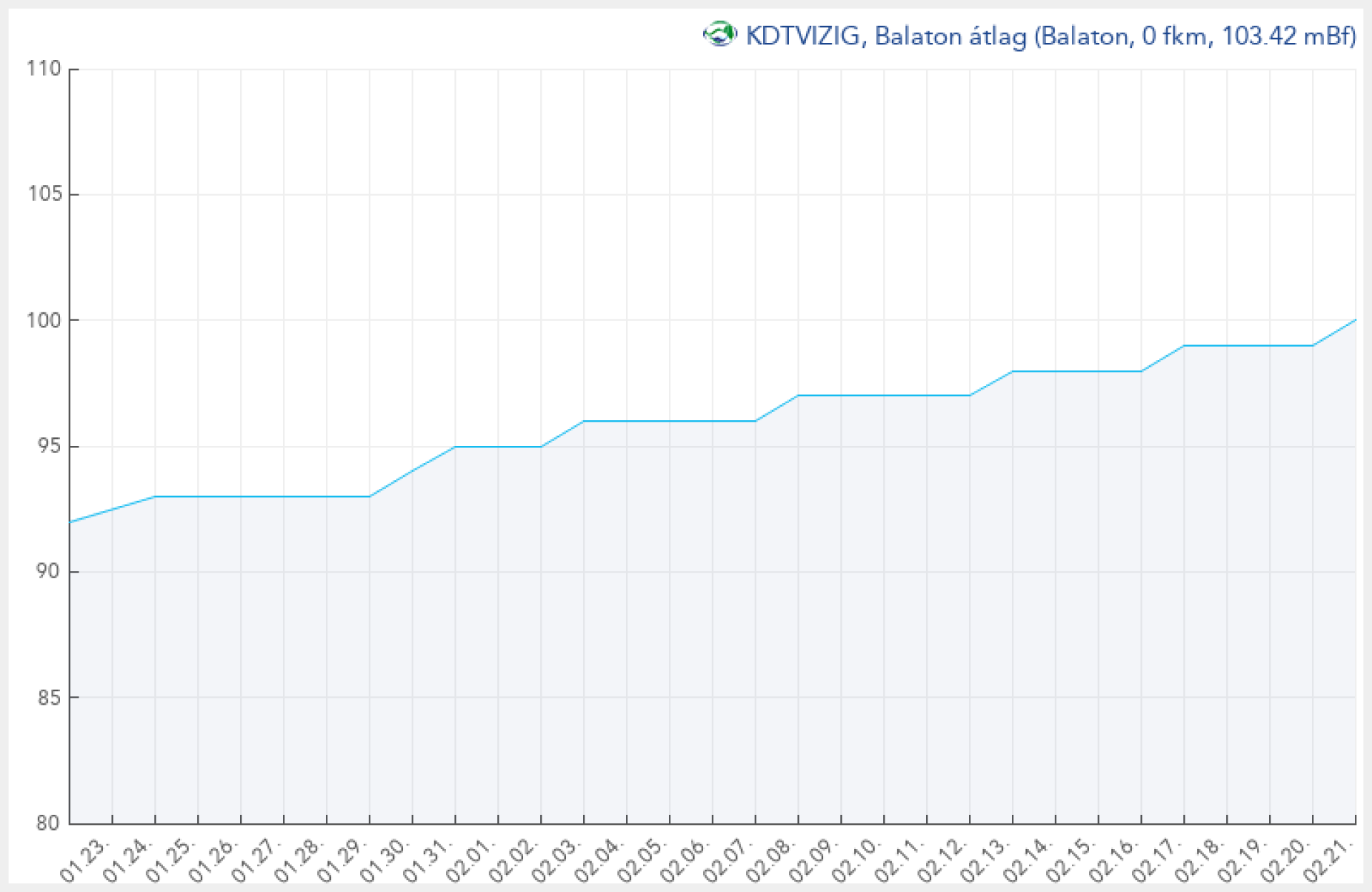Click the x-axis date label 01.28.
The image size is (1372, 892).
coord(299,861)
